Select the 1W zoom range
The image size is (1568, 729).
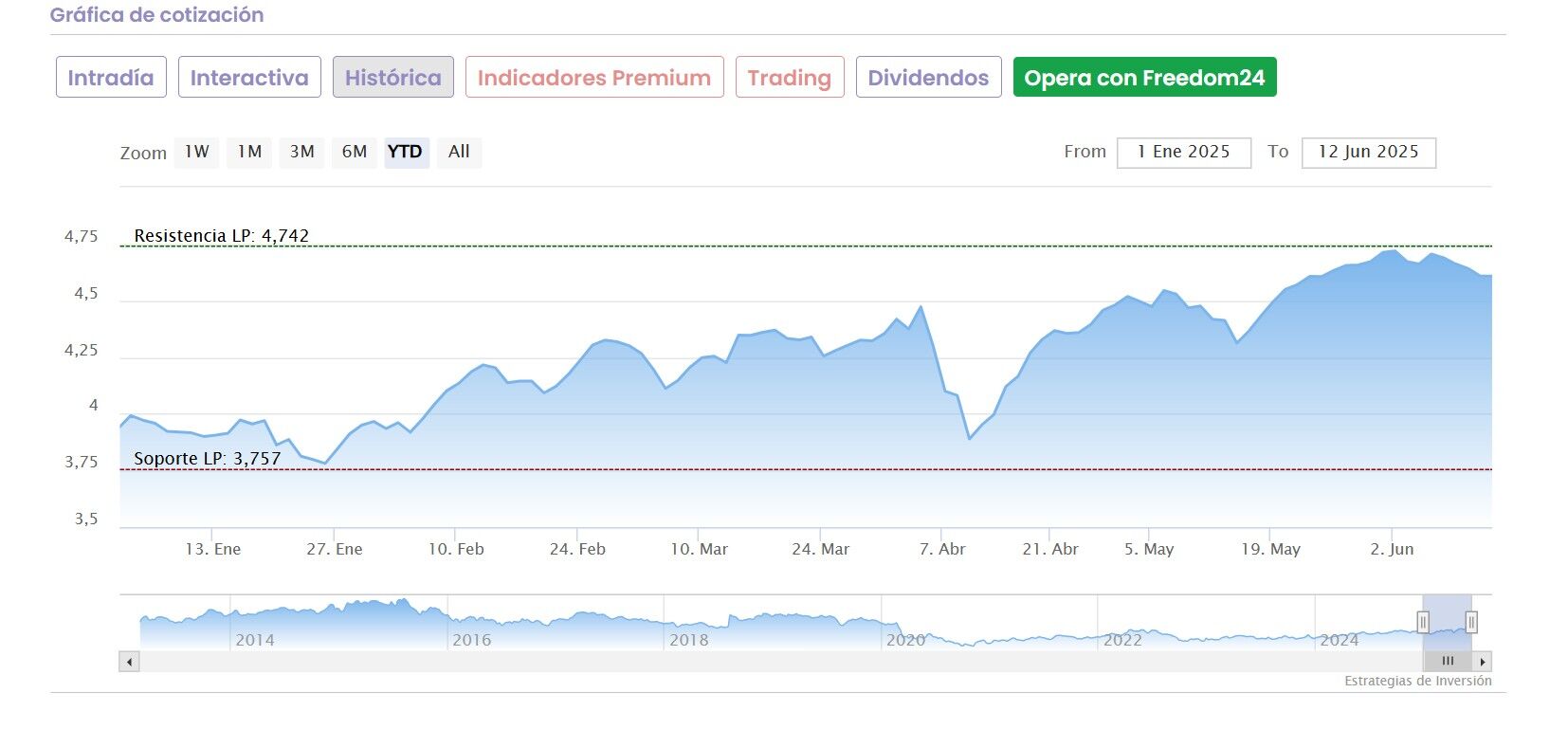coord(197,152)
